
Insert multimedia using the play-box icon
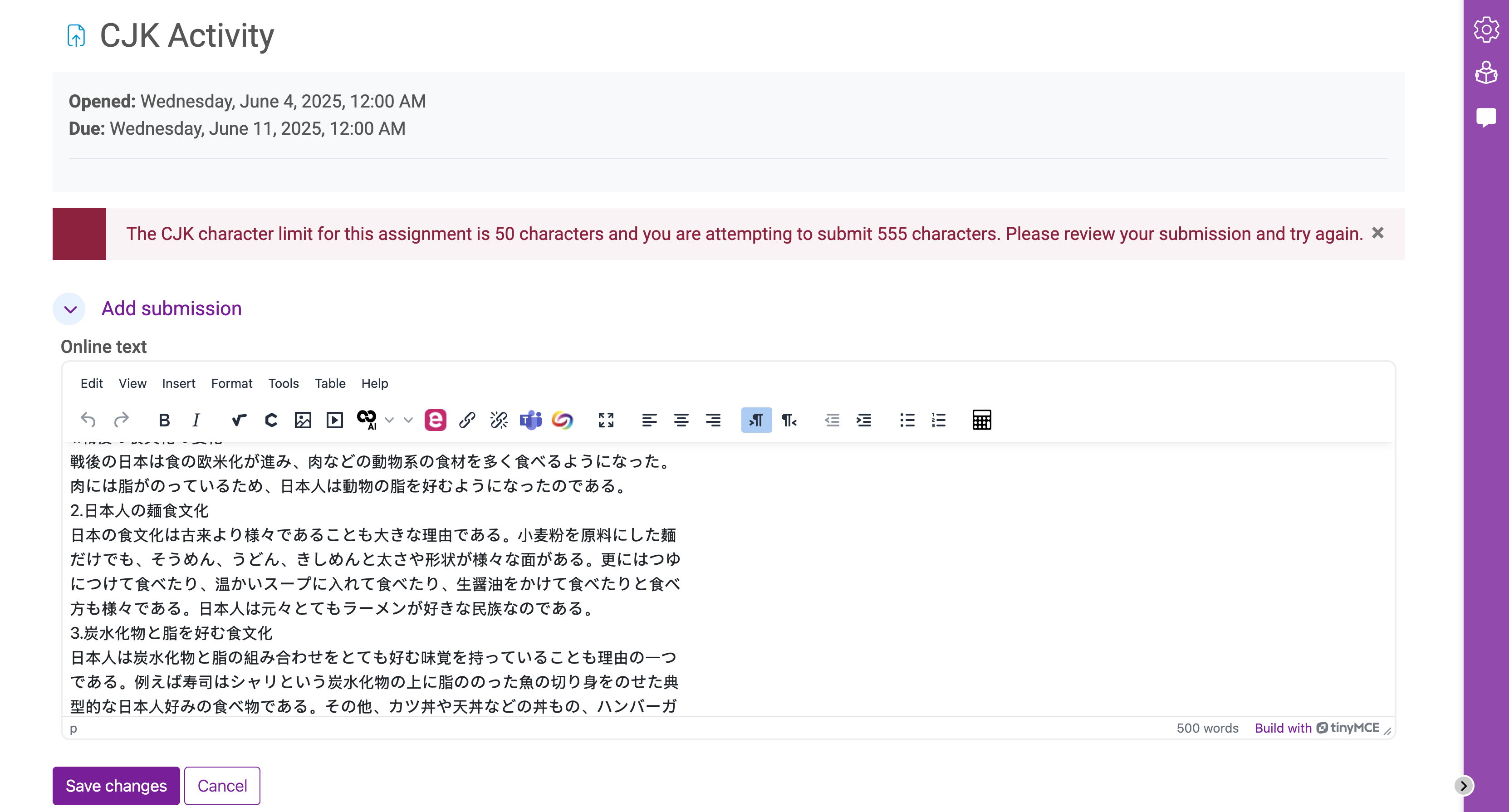tap(334, 420)
